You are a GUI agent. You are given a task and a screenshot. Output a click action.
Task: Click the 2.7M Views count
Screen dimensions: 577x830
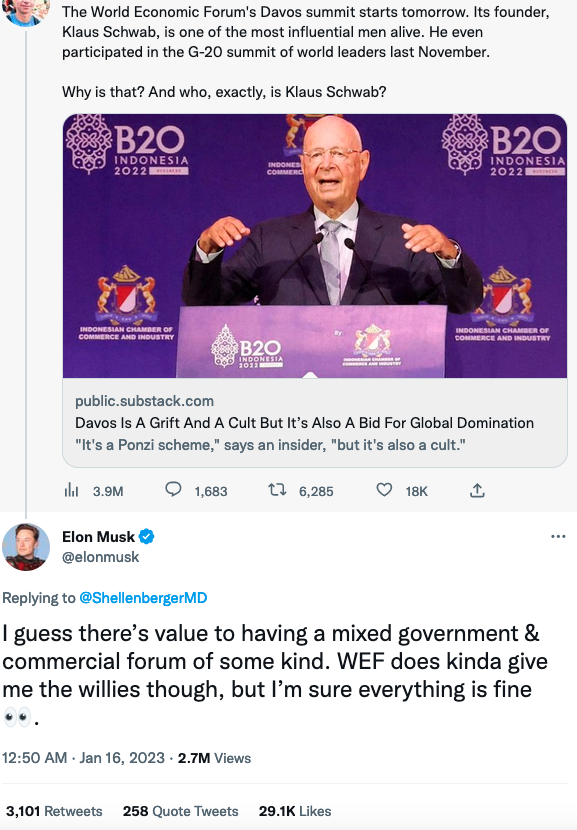(x=214, y=758)
